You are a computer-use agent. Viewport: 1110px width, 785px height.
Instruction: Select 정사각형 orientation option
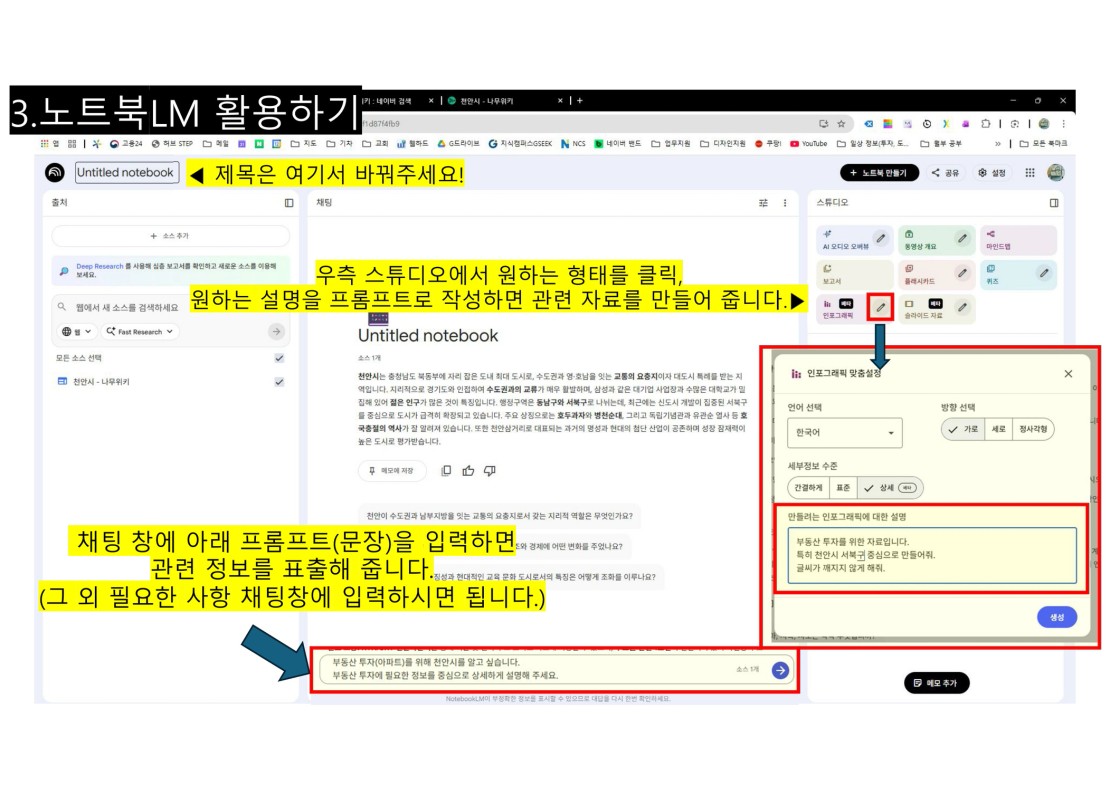[x=1033, y=429]
